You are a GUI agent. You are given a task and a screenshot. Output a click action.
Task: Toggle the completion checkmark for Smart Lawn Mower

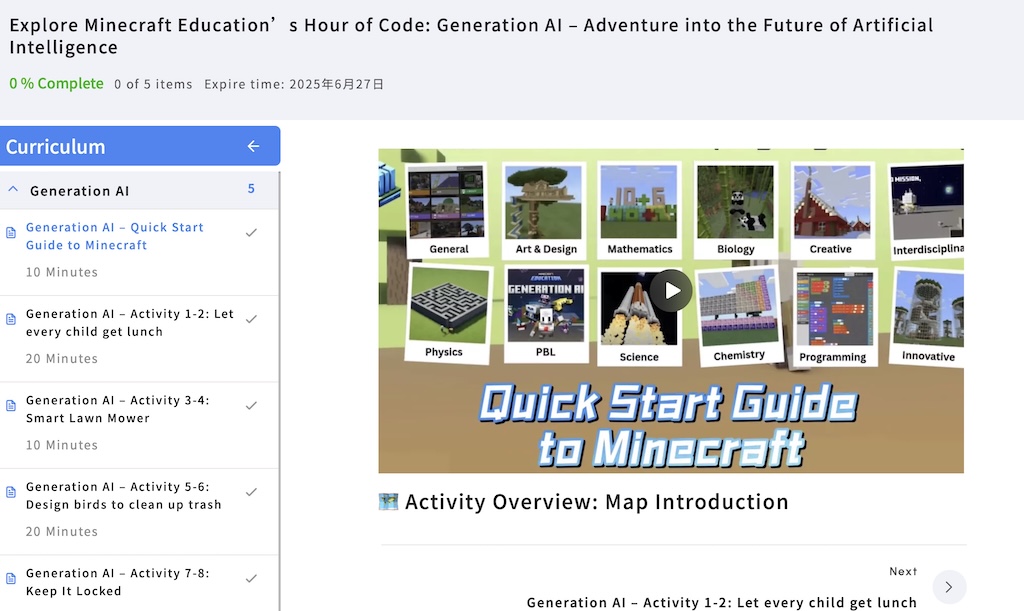tap(251, 405)
